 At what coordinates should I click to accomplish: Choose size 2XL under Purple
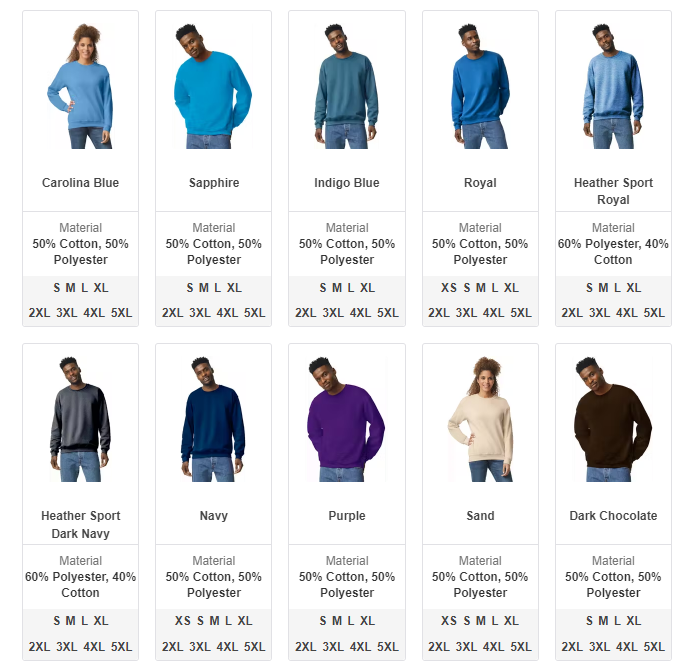pos(305,647)
